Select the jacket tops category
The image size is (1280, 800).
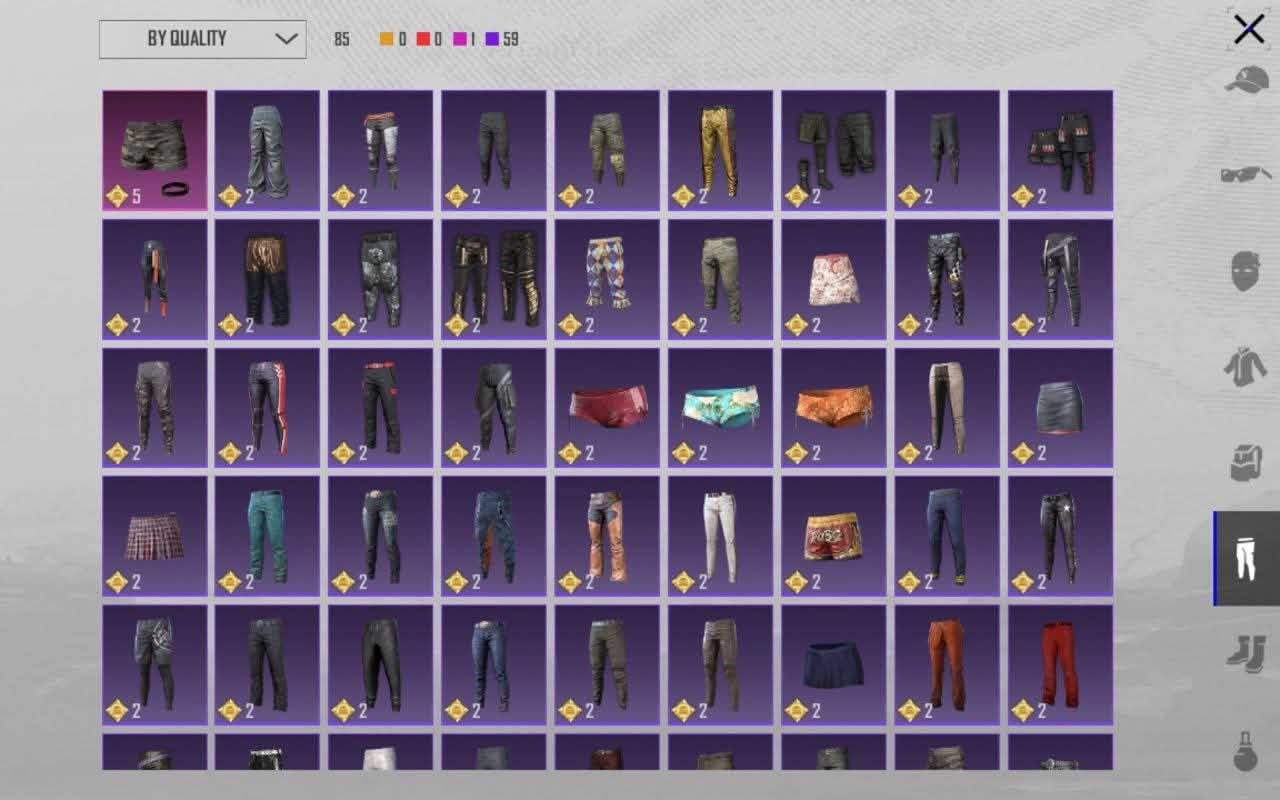[1245, 366]
